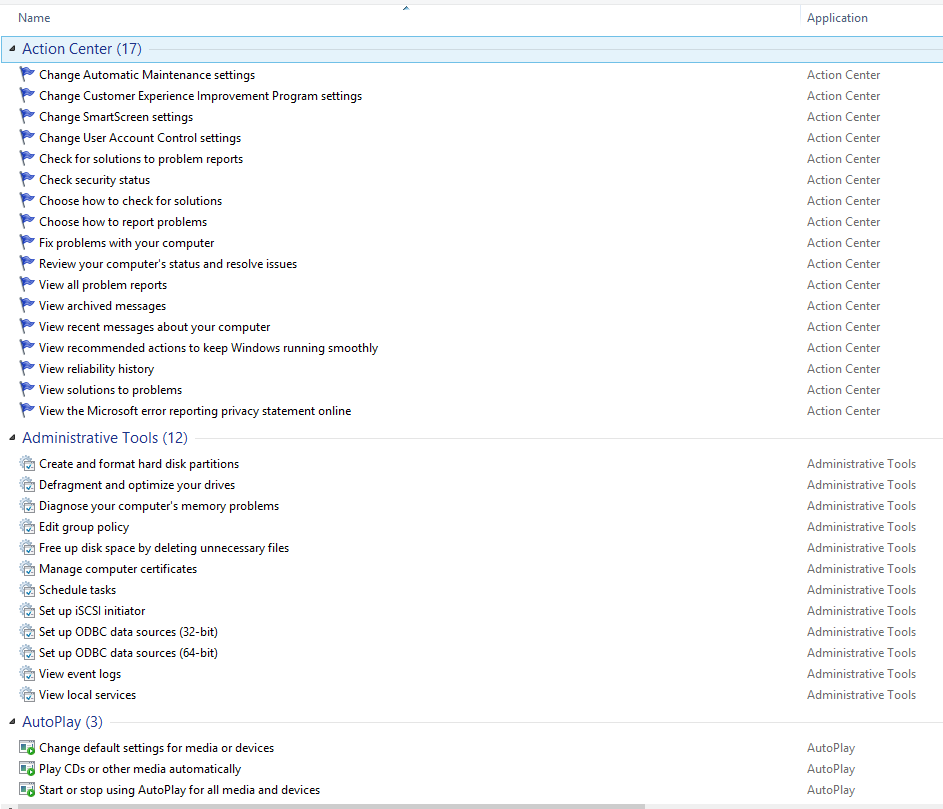This screenshot has width=943, height=809.
Task: Click flag icon next to View all problem reports
Action: point(27,285)
